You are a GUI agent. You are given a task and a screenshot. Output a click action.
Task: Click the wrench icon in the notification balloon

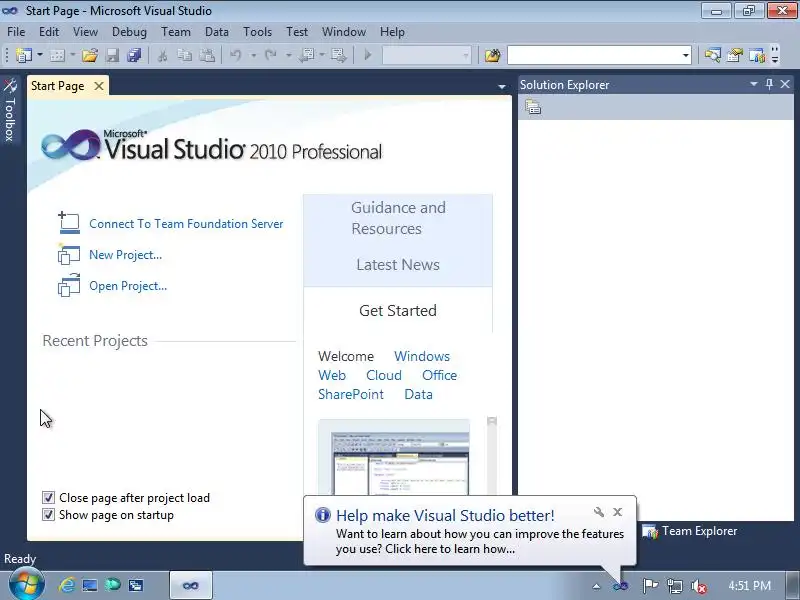coord(599,512)
